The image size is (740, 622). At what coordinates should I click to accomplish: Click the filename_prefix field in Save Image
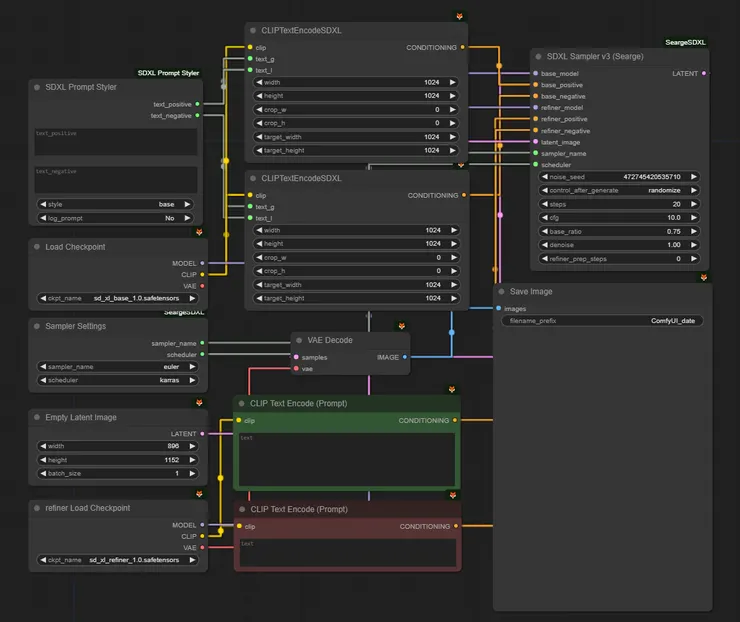[x=601, y=321]
